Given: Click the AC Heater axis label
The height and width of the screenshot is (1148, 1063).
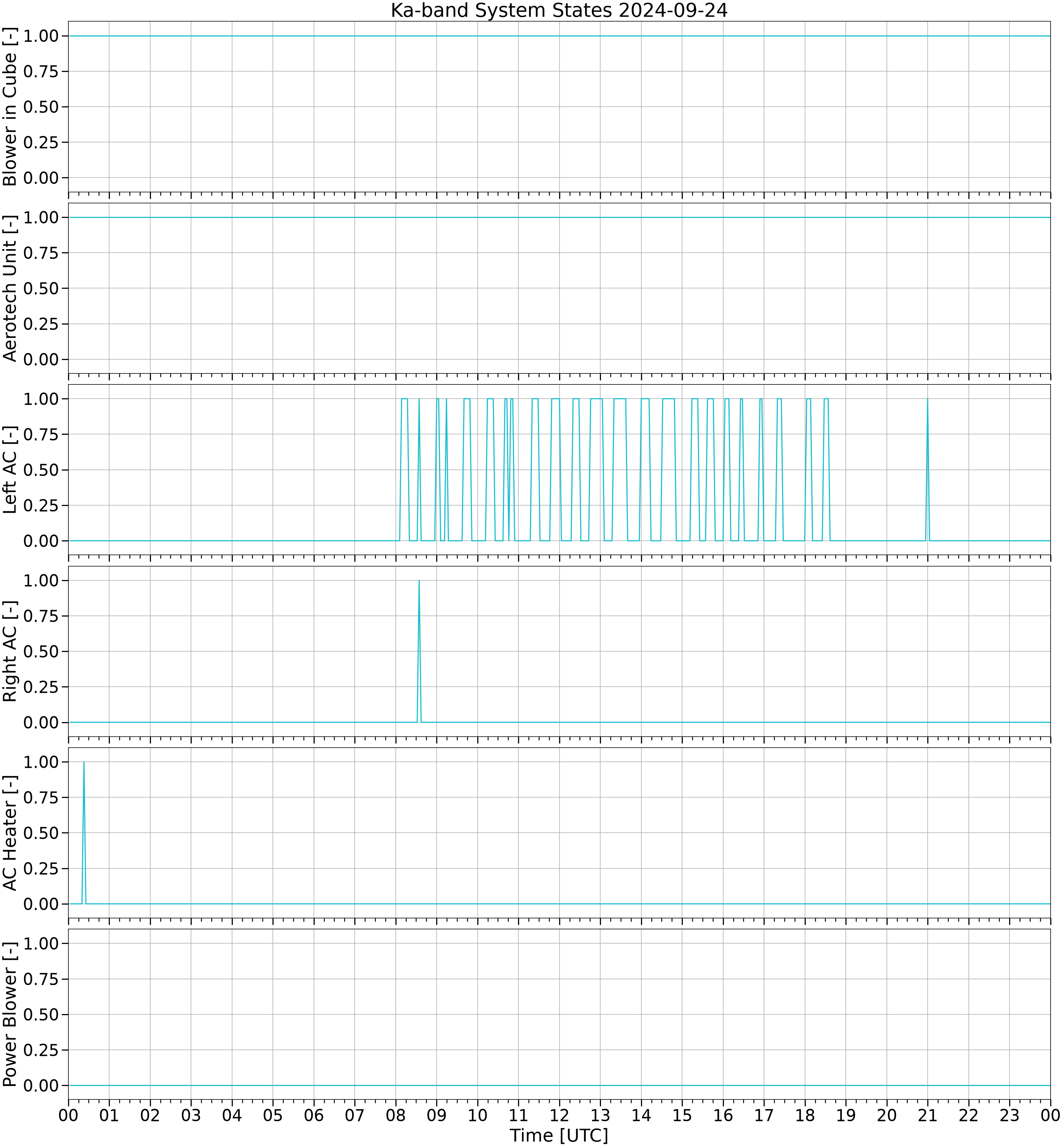Looking at the screenshot, I should (10, 833).
